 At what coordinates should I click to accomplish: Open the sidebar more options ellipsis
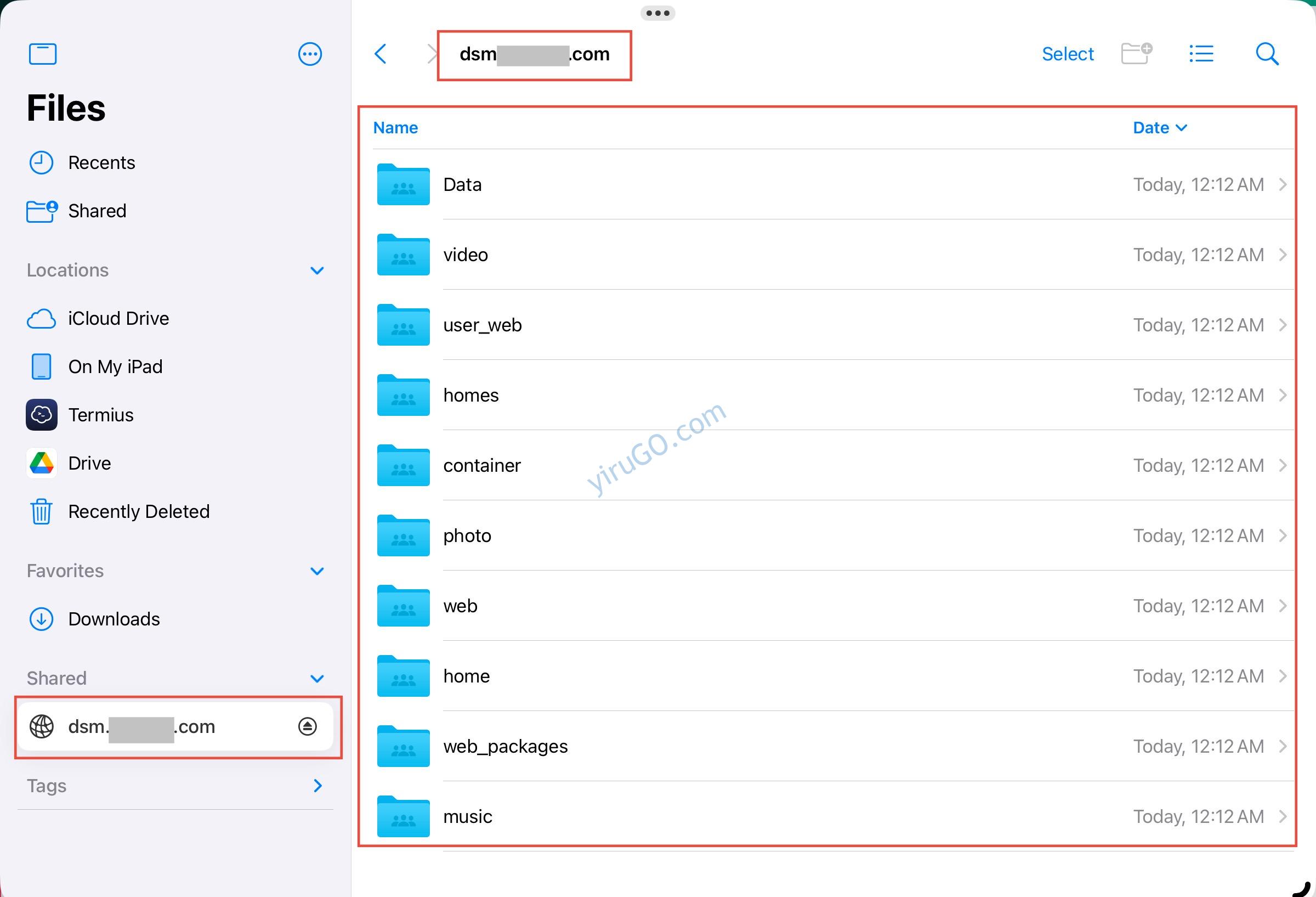coord(310,54)
